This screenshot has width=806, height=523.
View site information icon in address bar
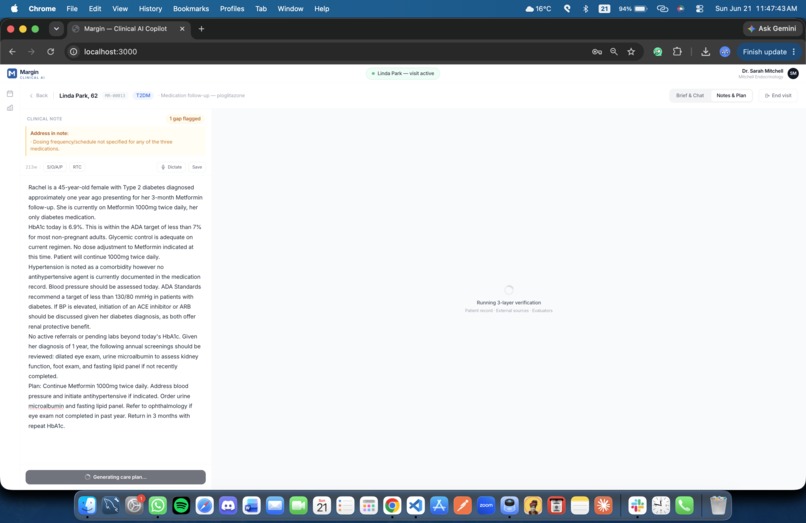click(74, 51)
